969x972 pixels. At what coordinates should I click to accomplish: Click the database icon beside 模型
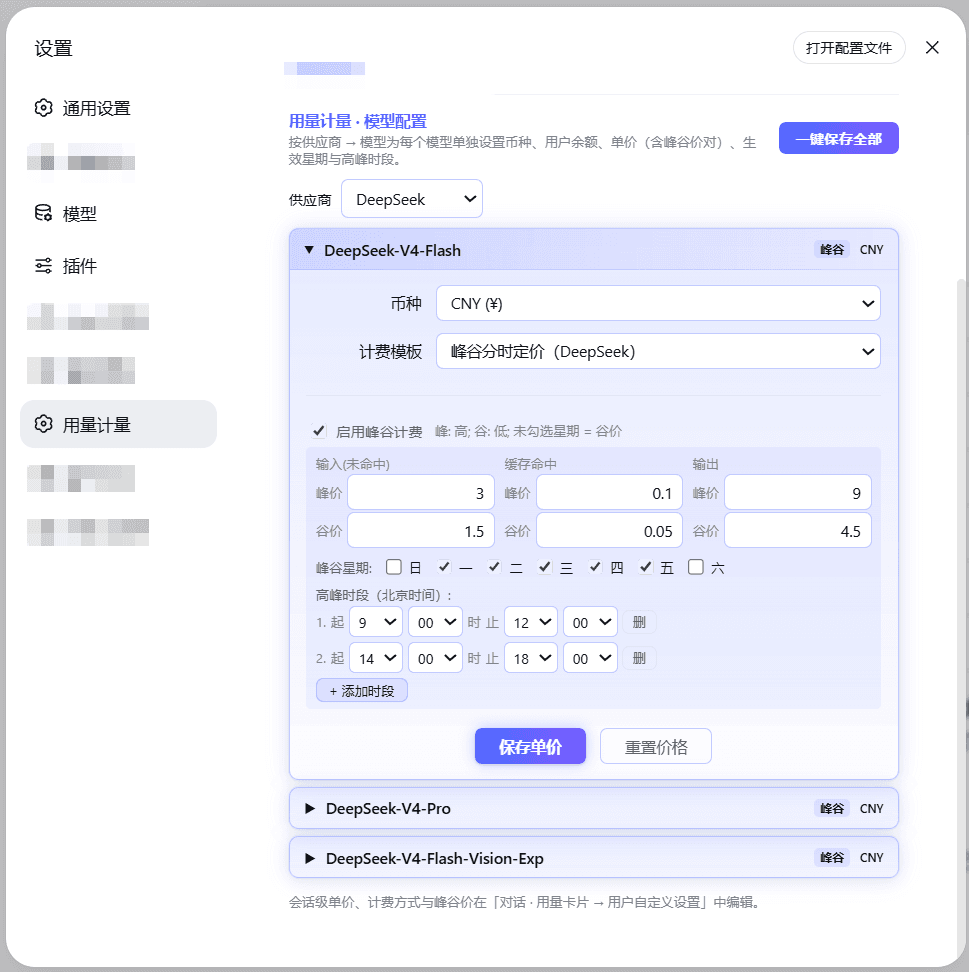click(x=43, y=213)
